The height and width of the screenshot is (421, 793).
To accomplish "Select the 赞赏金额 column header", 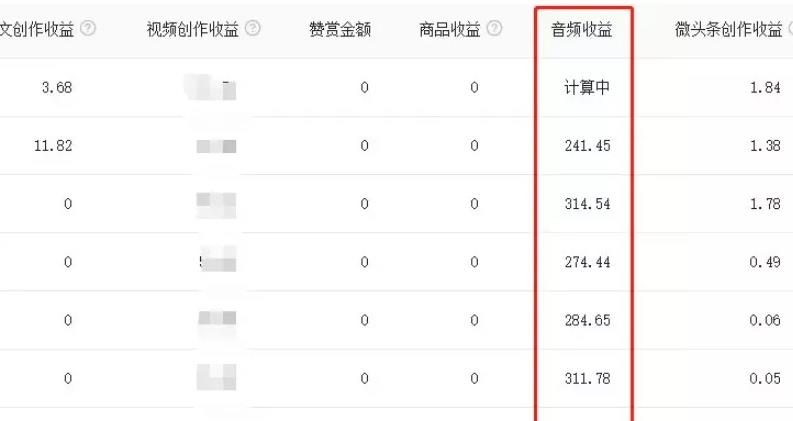I will pyautogui.click(x=340, y=30).
